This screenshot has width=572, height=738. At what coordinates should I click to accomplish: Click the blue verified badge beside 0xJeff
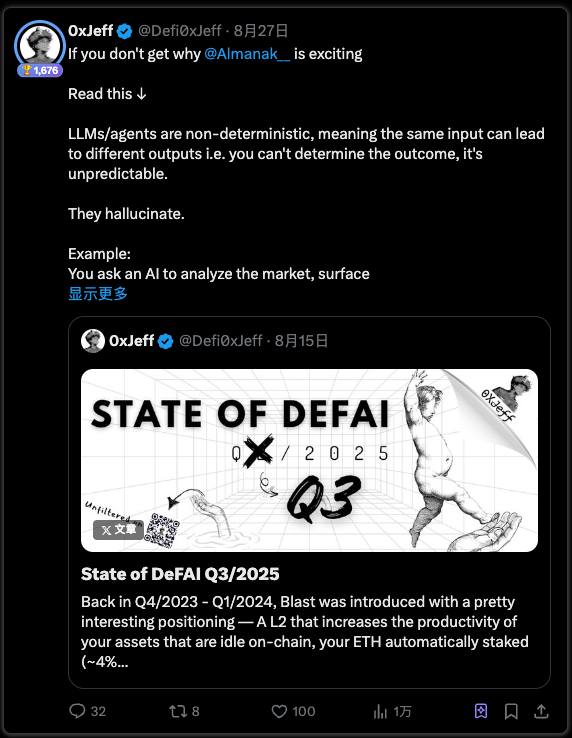(x=125, y=32)
